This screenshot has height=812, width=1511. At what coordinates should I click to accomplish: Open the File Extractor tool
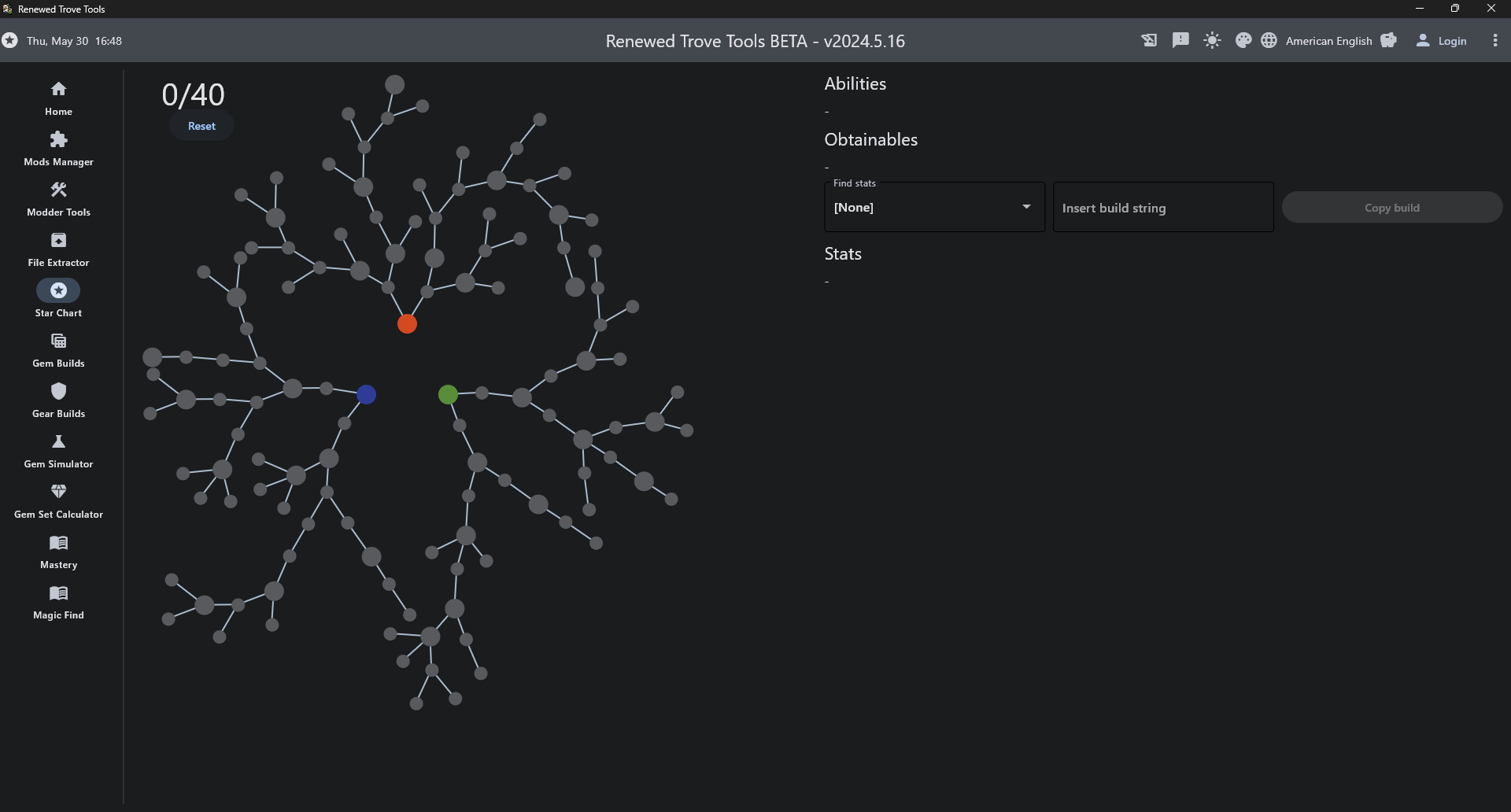(58, 249)
